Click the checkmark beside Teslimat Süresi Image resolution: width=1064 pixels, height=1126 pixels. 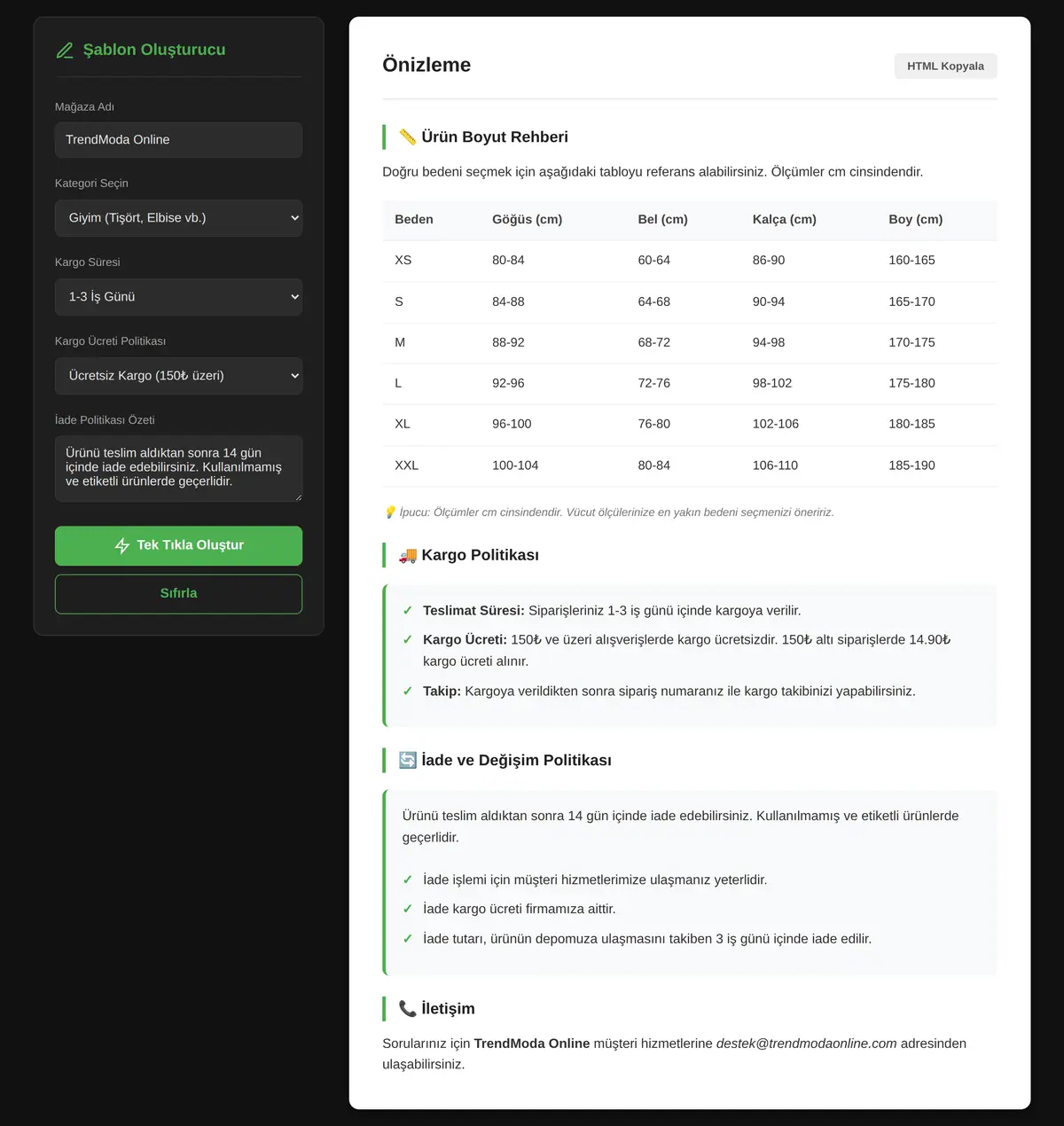tap(408, 610)
